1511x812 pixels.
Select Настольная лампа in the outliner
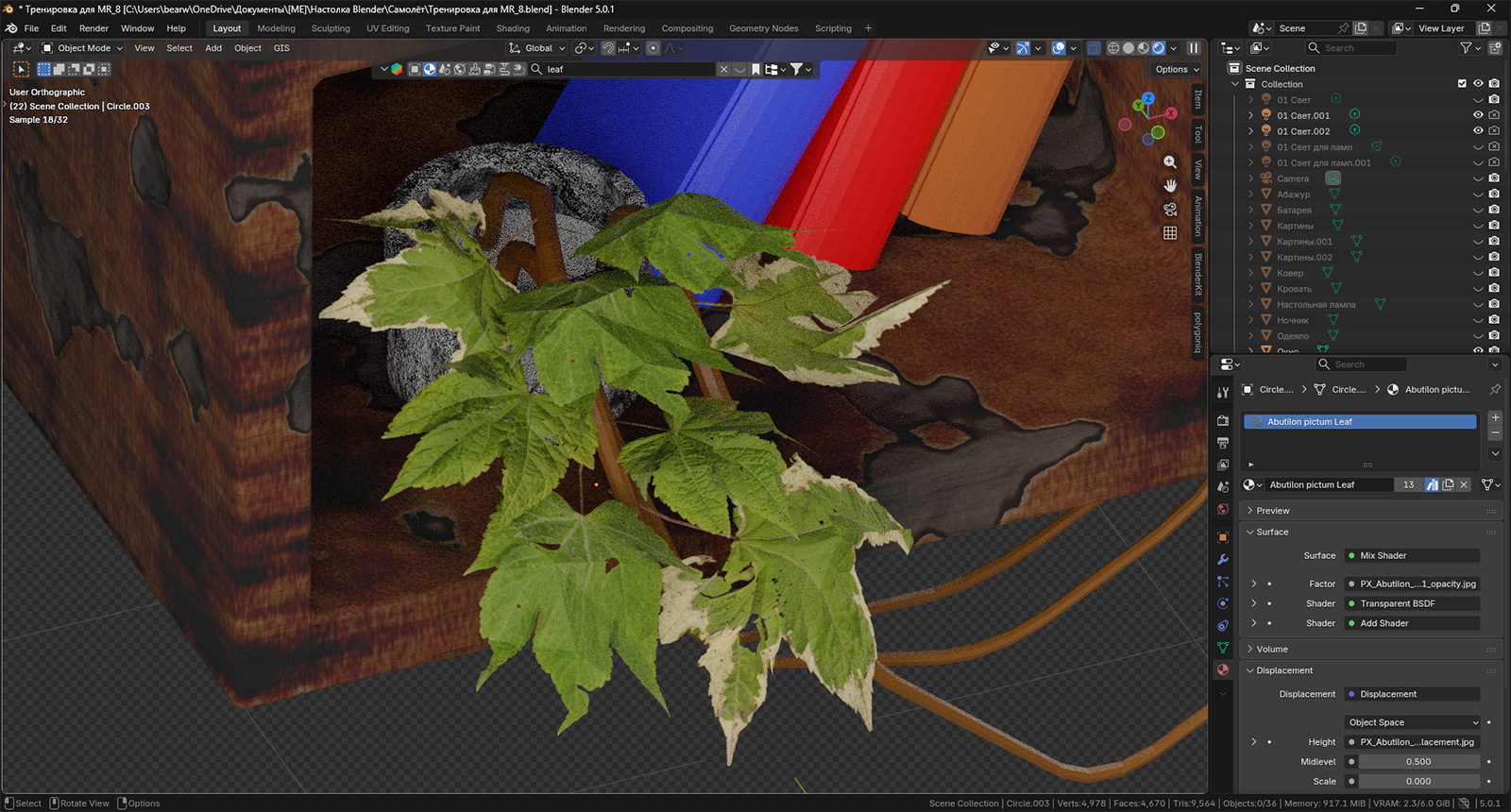coord(1316,304)
